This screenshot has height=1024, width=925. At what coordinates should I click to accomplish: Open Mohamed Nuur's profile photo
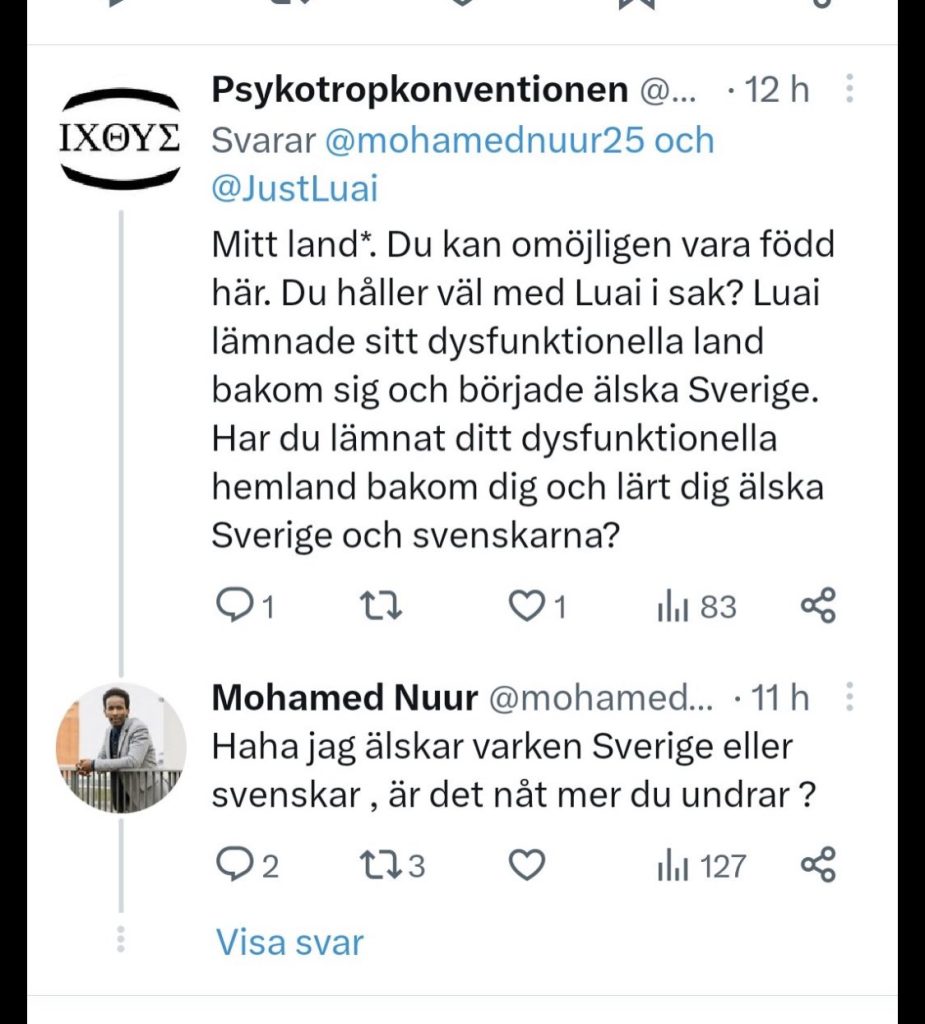pyautogui.click(x=120, y=748)
